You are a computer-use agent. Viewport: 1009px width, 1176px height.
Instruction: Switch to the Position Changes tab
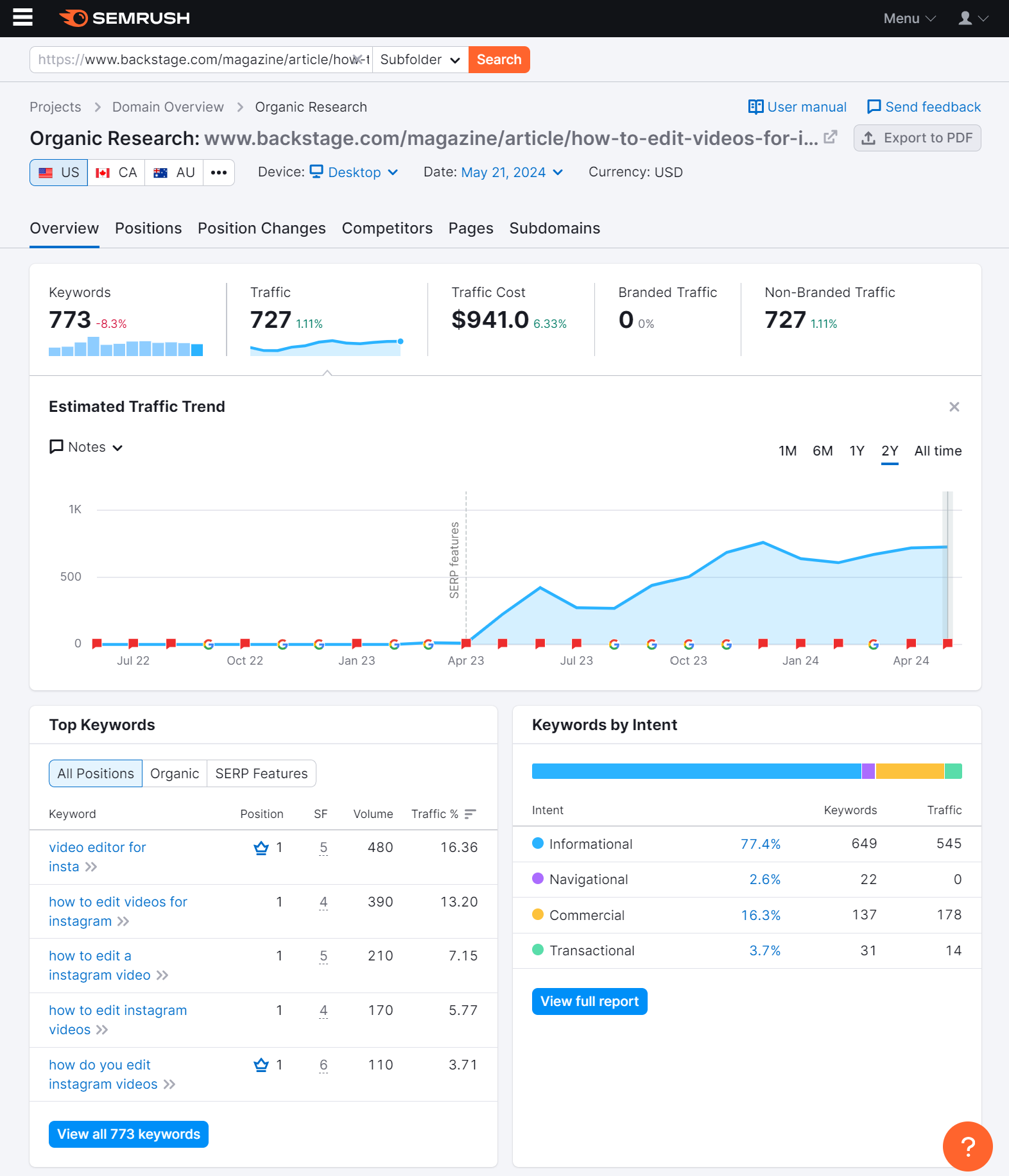click(262, 228)
